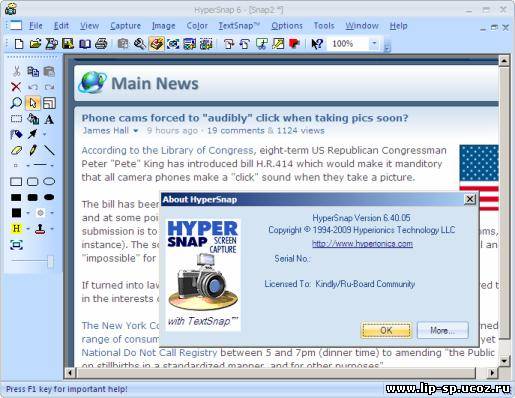Click the Print toolbar icon
Image resolution: width=515 pixels, height=398 pixels.
click(x=101, y=44)
